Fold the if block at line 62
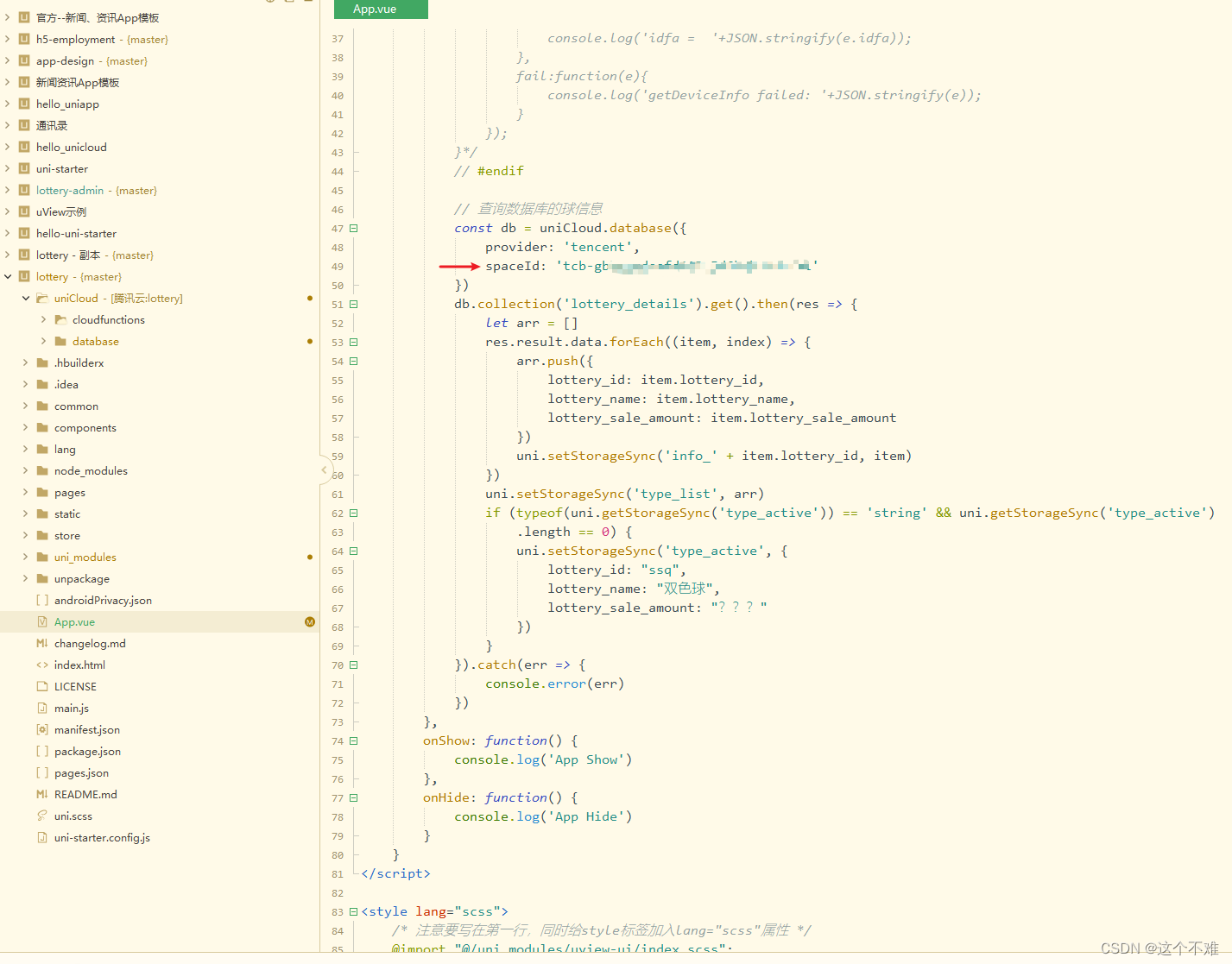 pos(354,514)
